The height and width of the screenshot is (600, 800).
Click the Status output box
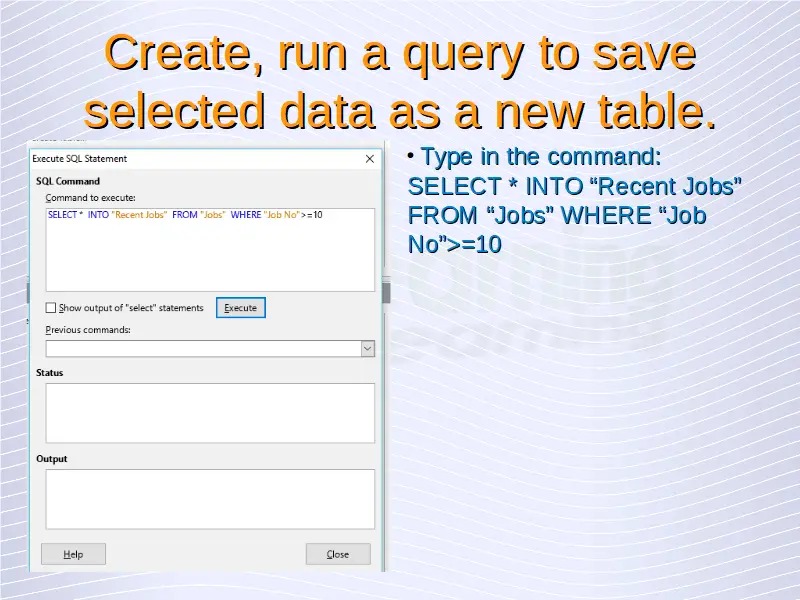210,413
